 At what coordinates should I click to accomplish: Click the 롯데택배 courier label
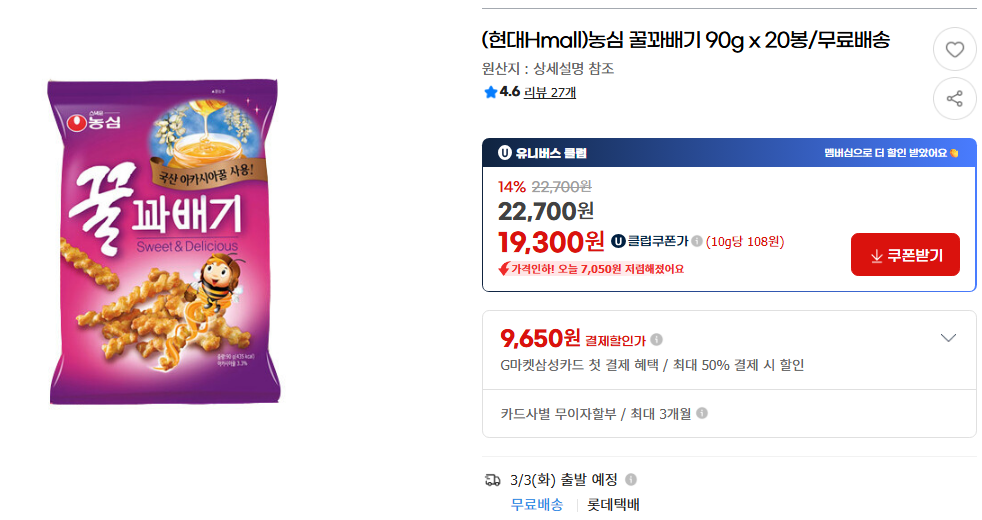(613, 504)
